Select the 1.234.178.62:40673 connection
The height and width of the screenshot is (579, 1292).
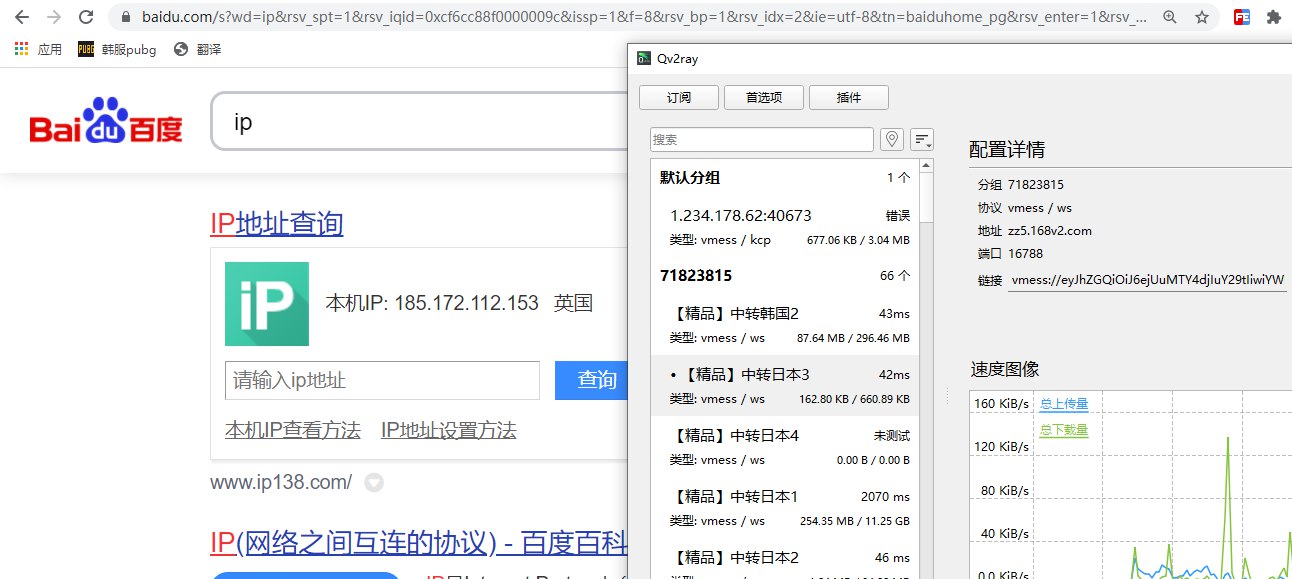pos(785,227)
